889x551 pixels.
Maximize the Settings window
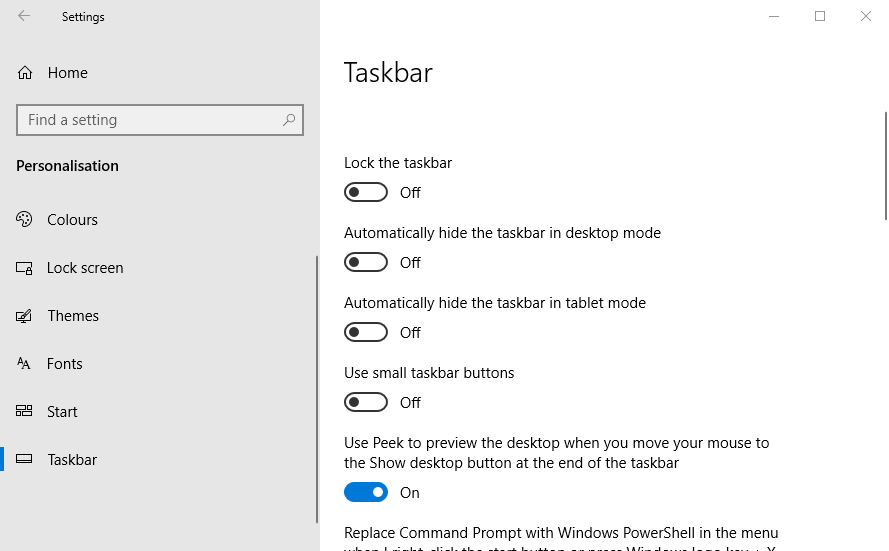(820, 16)
